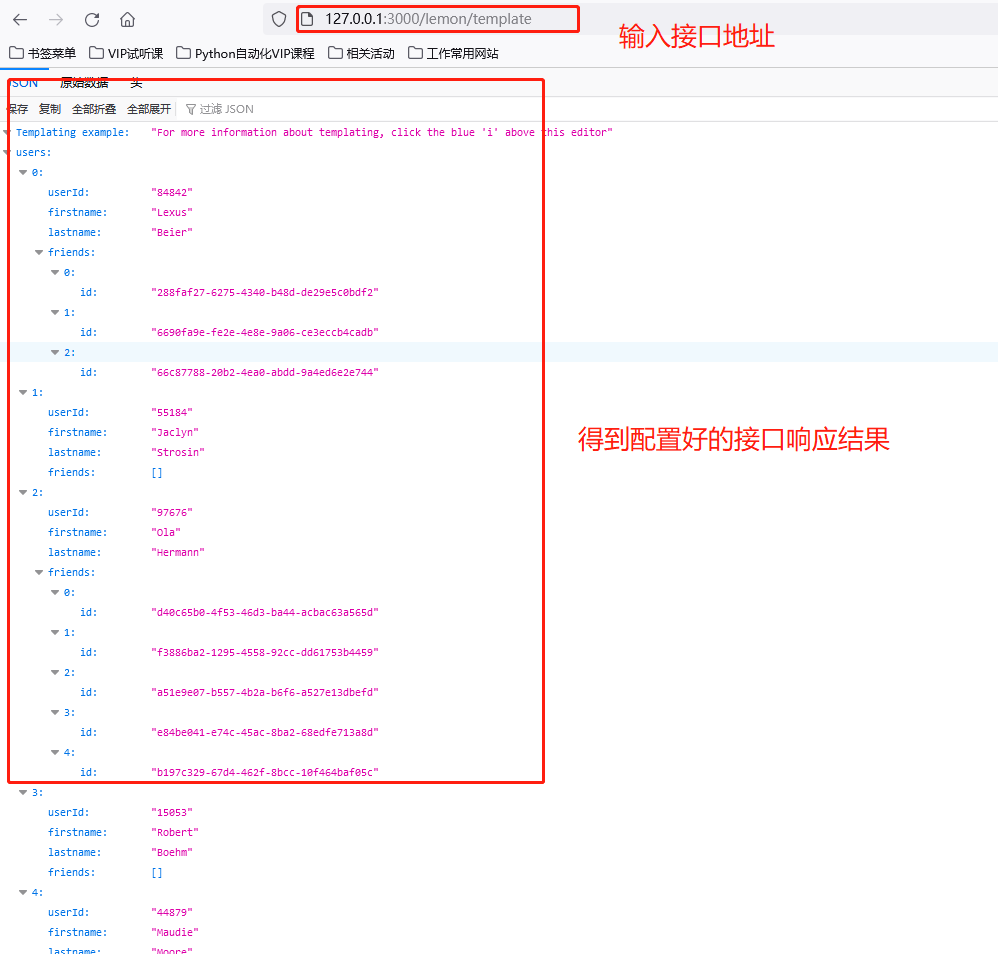Image resolution: width=998 pixels, height=954 pixels.
Task: Select empty friends array of user Jaclyn
Action: click(x=157, y=473)
